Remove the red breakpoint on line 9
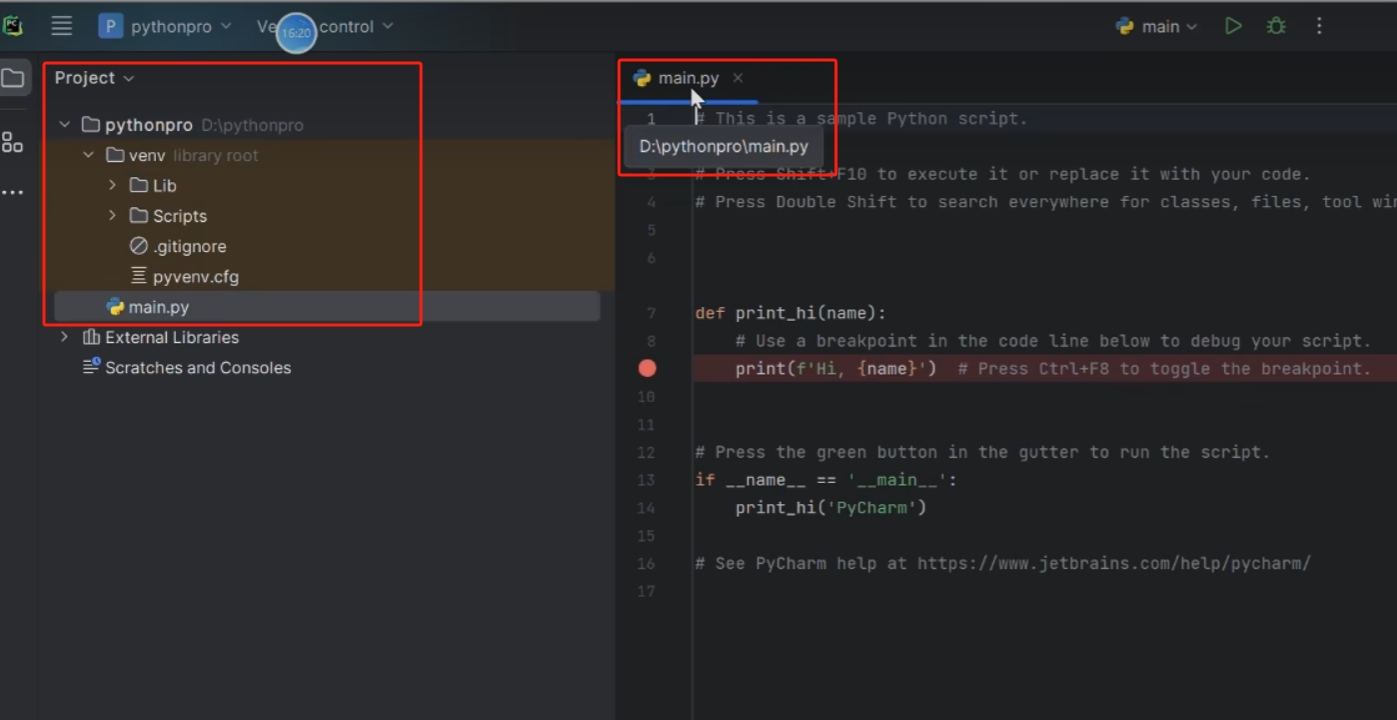 click(x=647, y=369)
